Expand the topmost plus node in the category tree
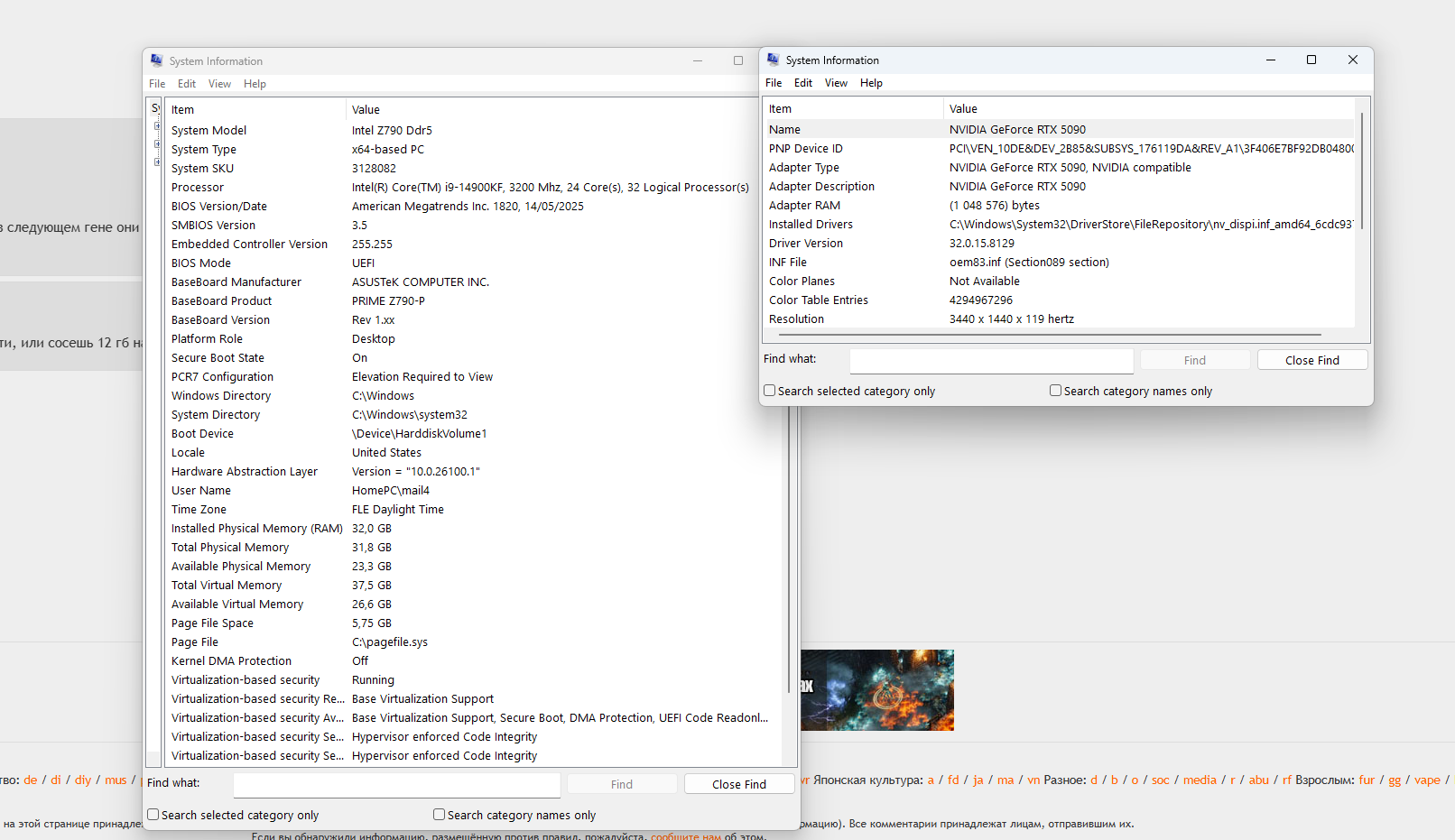Image resolution: width=1455 pixels, height=840 pixels. (x=157, y=126)
